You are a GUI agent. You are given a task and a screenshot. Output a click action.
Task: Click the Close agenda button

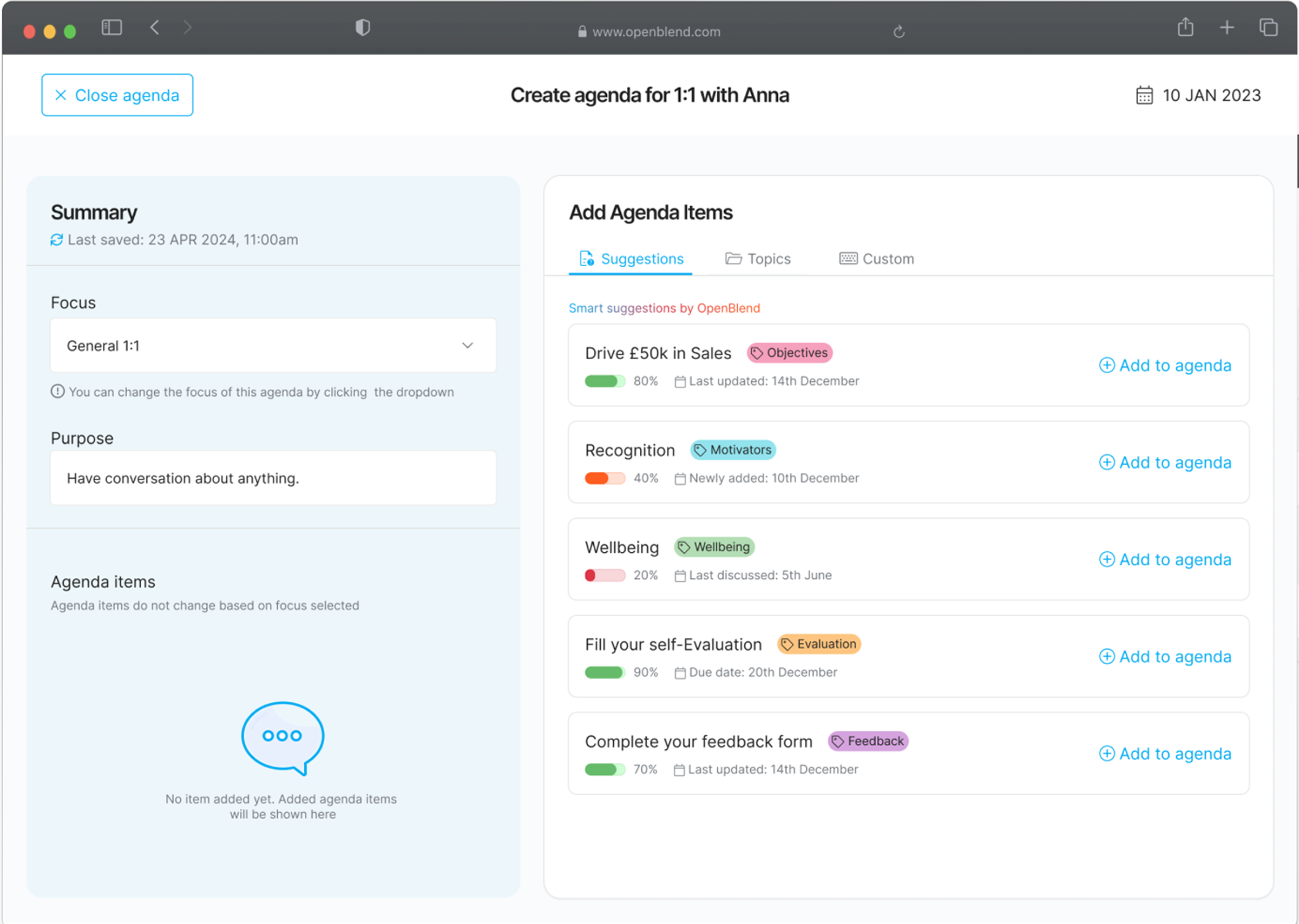(117, 95)
